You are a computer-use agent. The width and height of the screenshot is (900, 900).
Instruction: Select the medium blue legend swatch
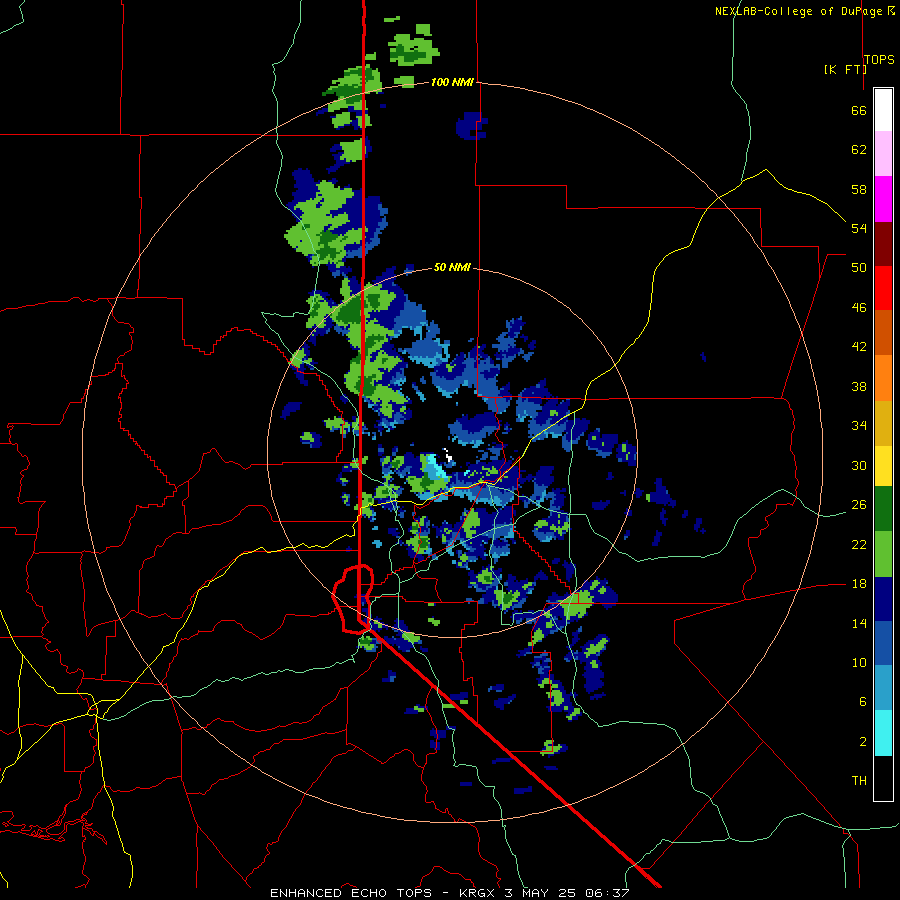pos(883,643)
